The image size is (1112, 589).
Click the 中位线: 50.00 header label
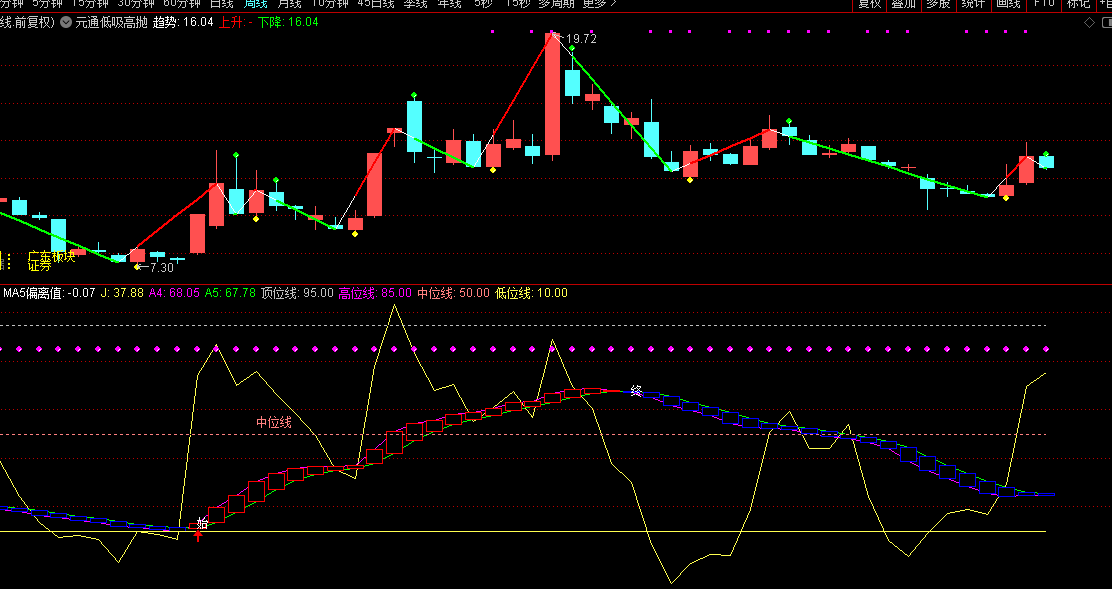[x=453, y=293]
